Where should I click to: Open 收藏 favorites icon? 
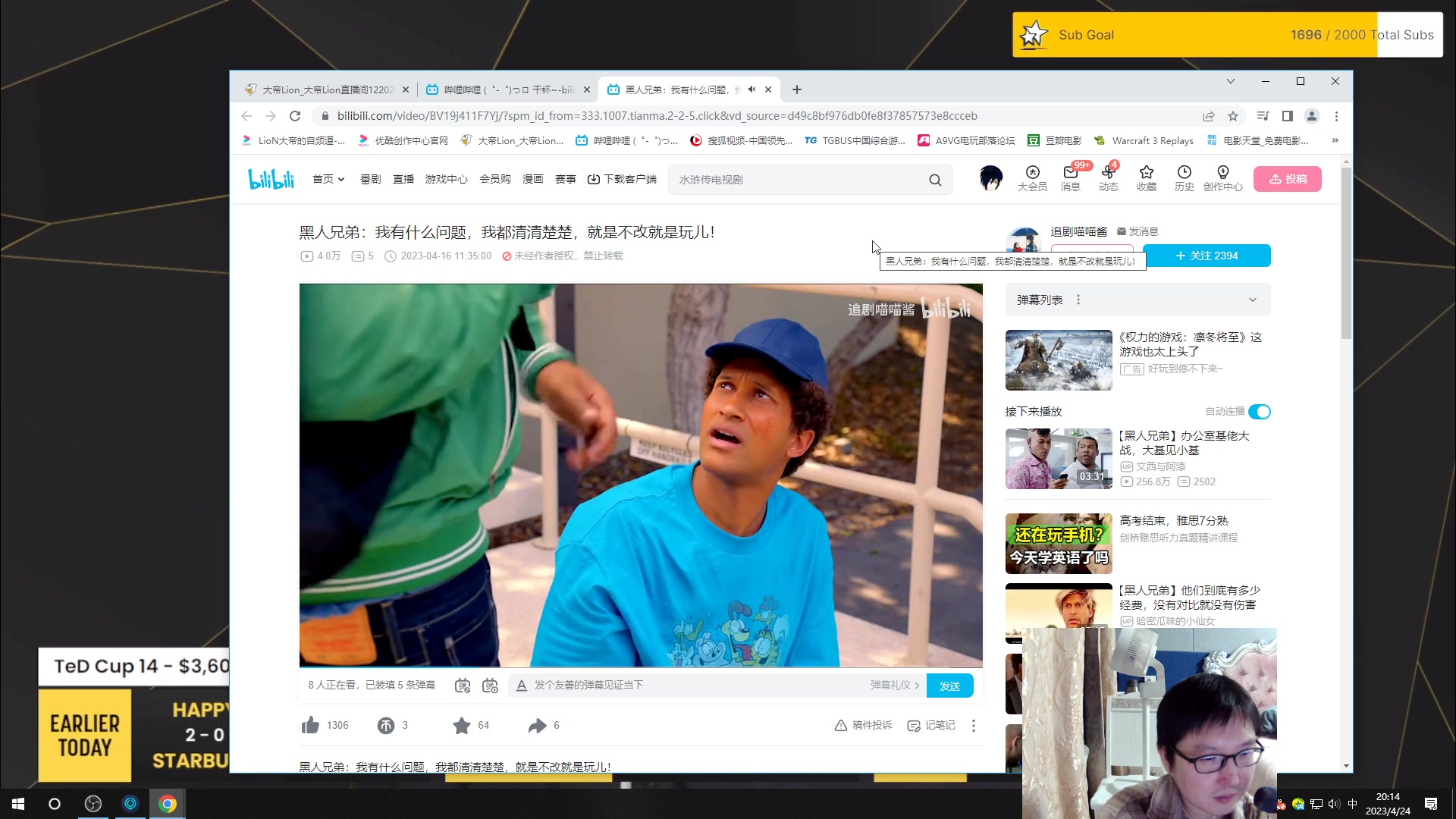click(x=1146, y=179)
